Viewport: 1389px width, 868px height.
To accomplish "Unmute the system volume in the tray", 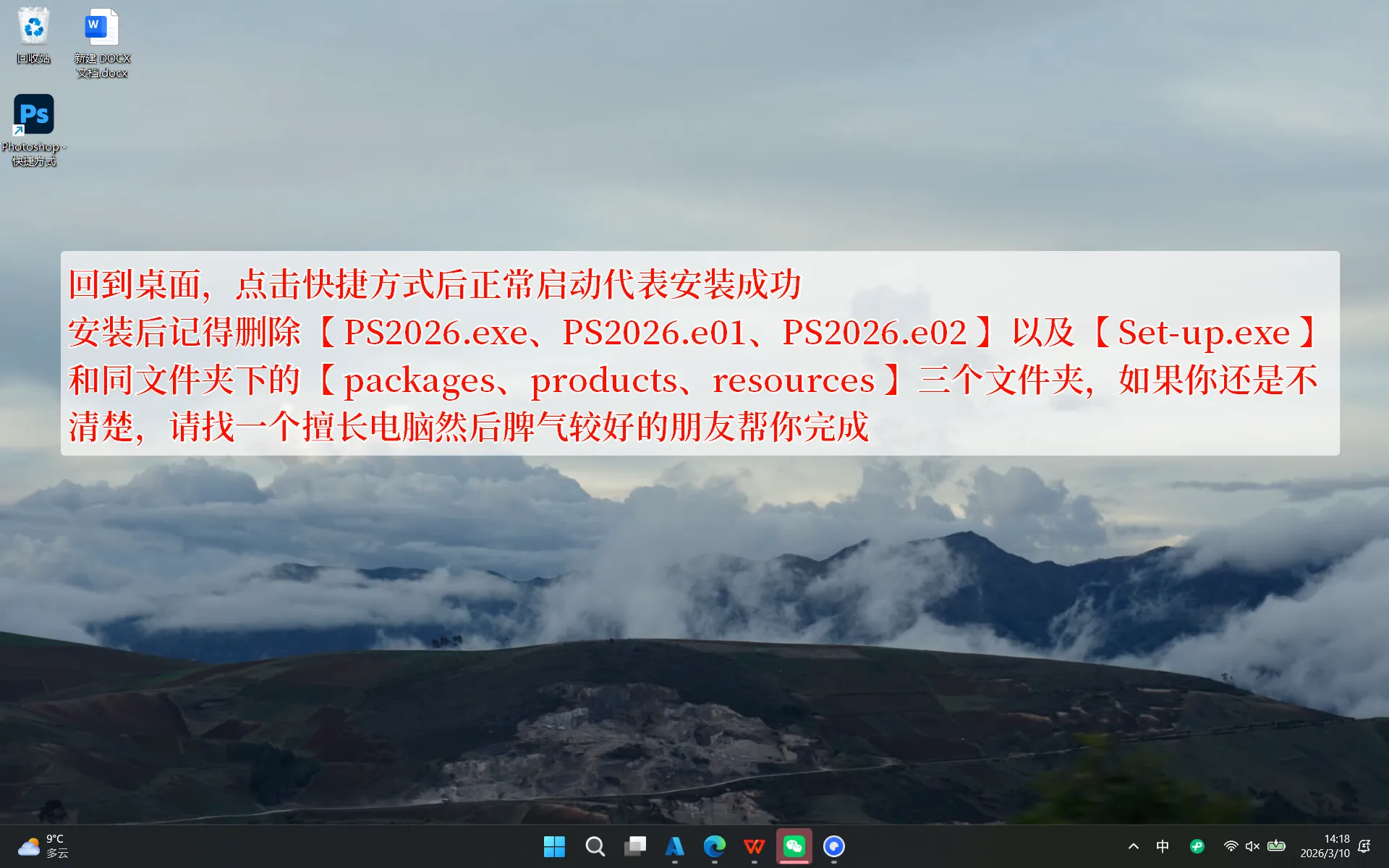I will 1251,846.
